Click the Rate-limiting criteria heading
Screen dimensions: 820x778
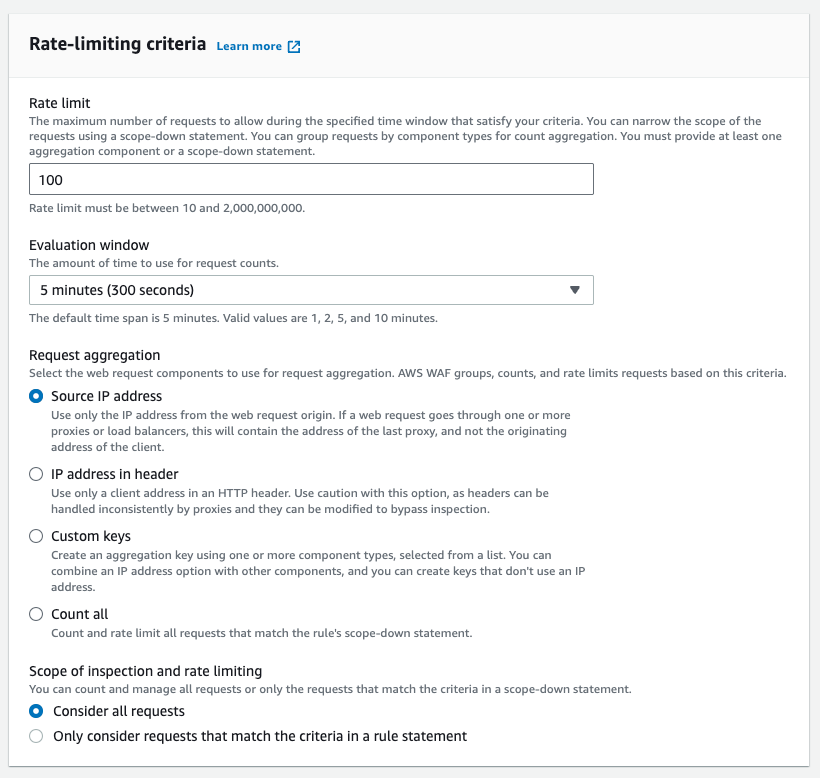[x=118, y=44]
